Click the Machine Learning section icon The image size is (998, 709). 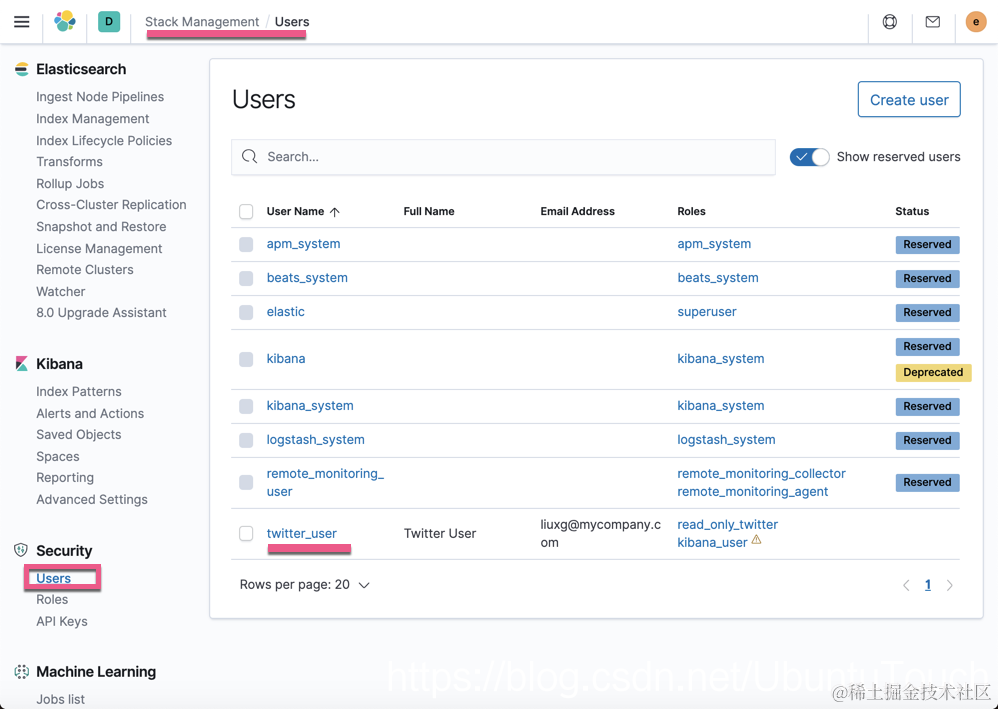[22, 671]
